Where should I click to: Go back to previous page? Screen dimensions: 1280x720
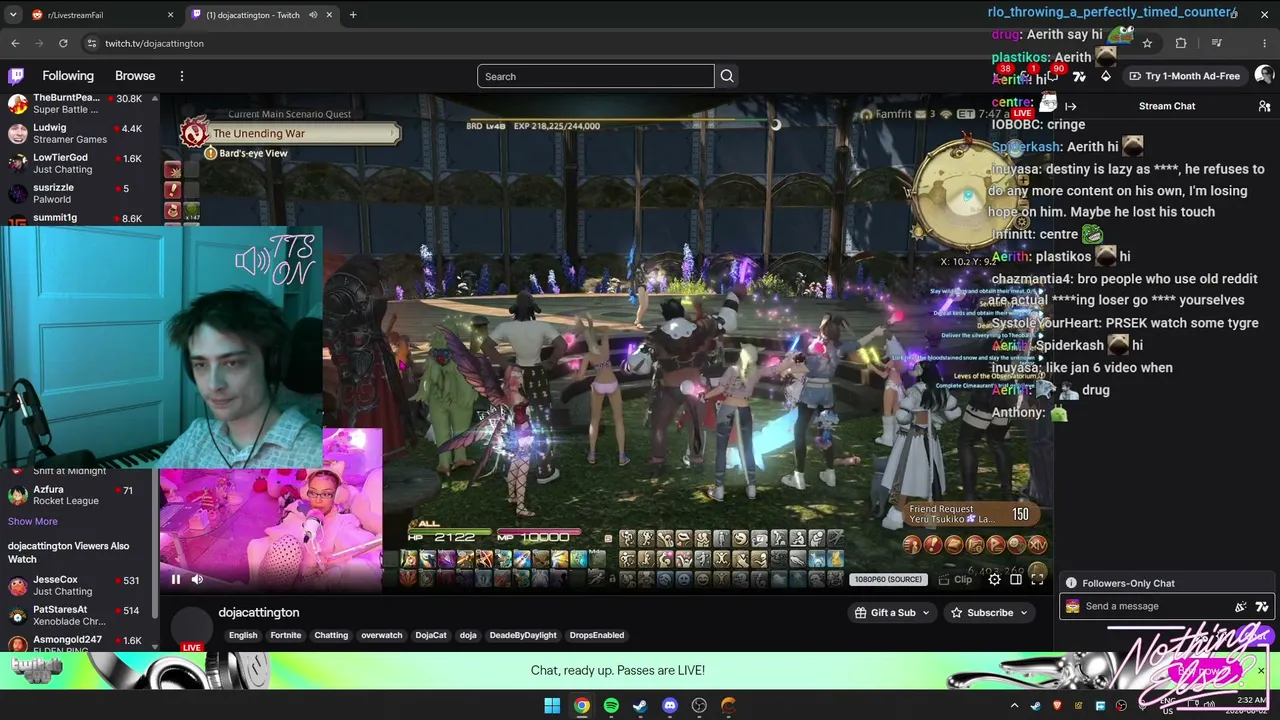[x=15, y=43]
